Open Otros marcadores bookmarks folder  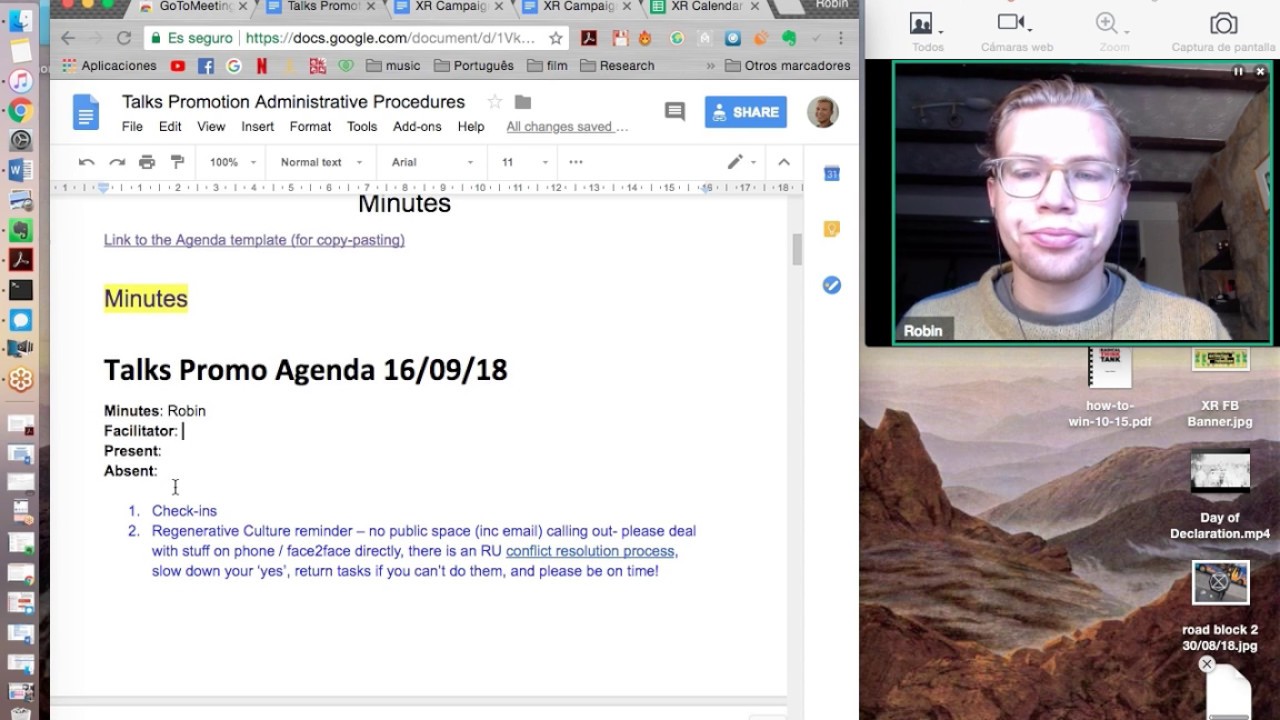tap(787, 66)
